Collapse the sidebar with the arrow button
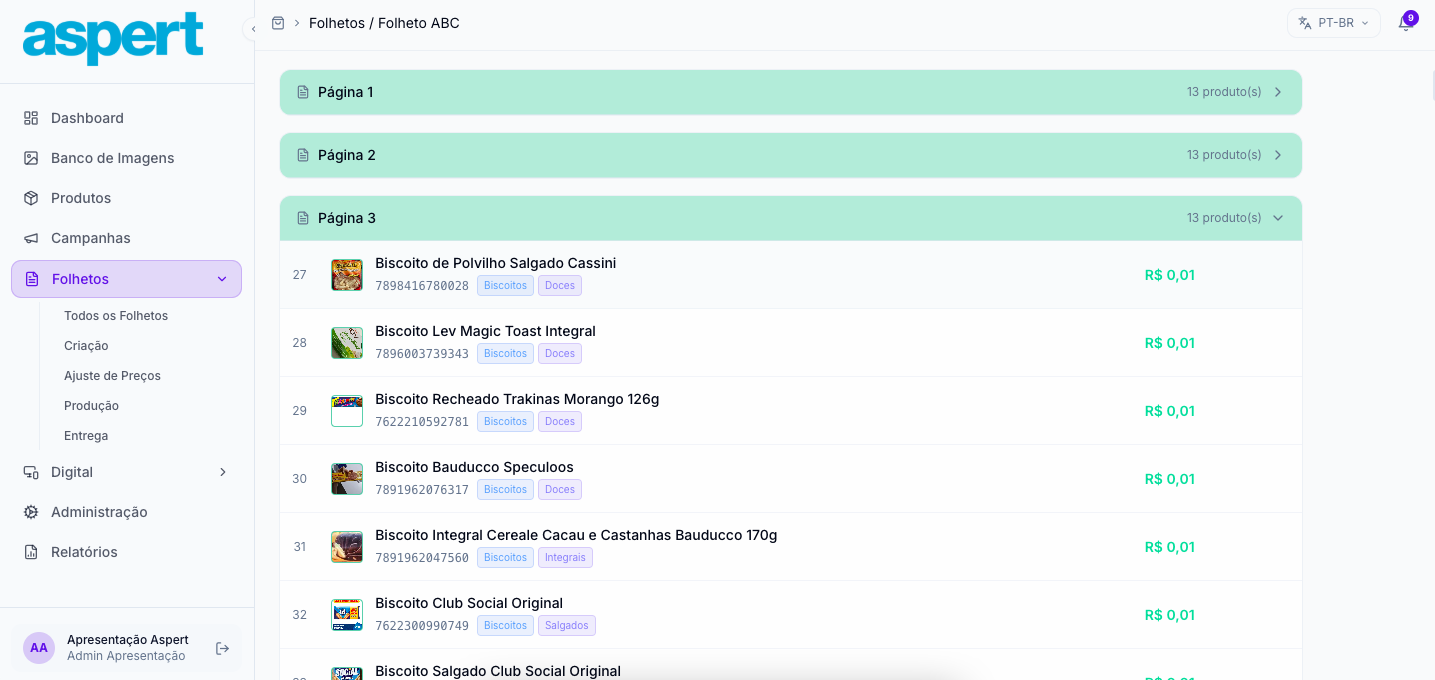Screen dimensions: 1435x680 (253, 29)
